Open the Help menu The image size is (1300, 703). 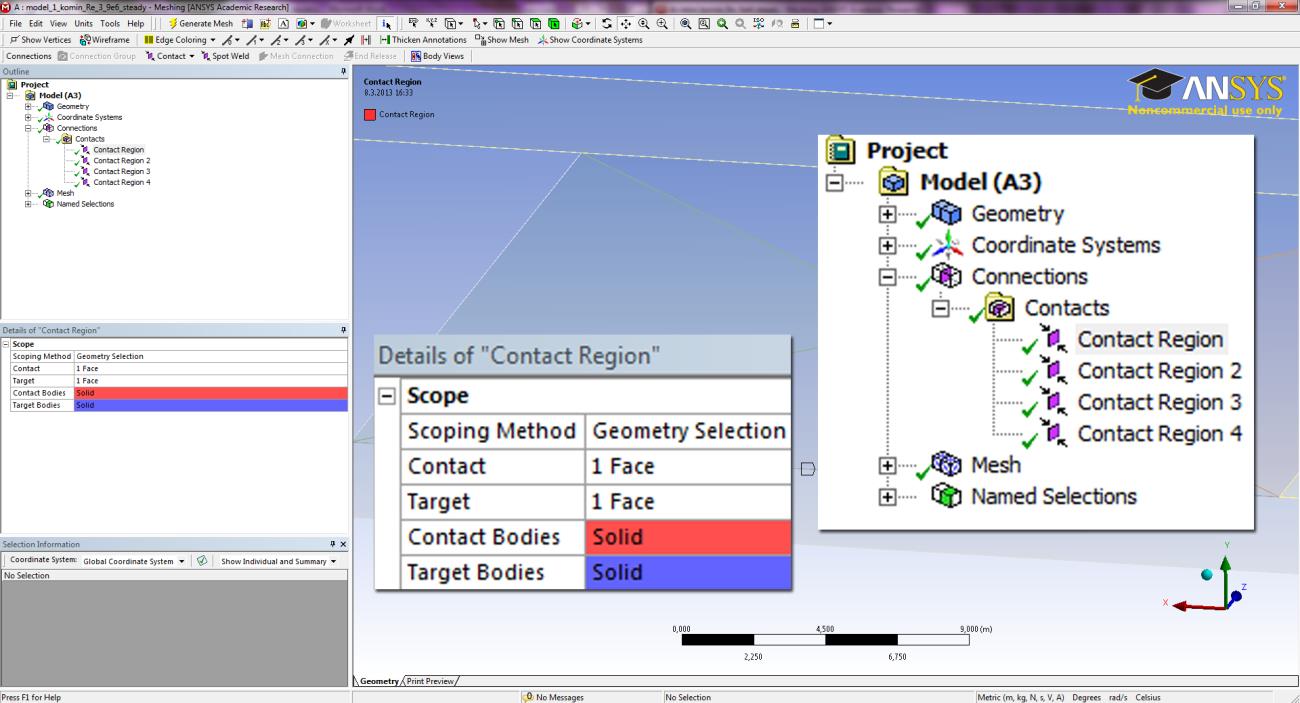click(135, 23)
